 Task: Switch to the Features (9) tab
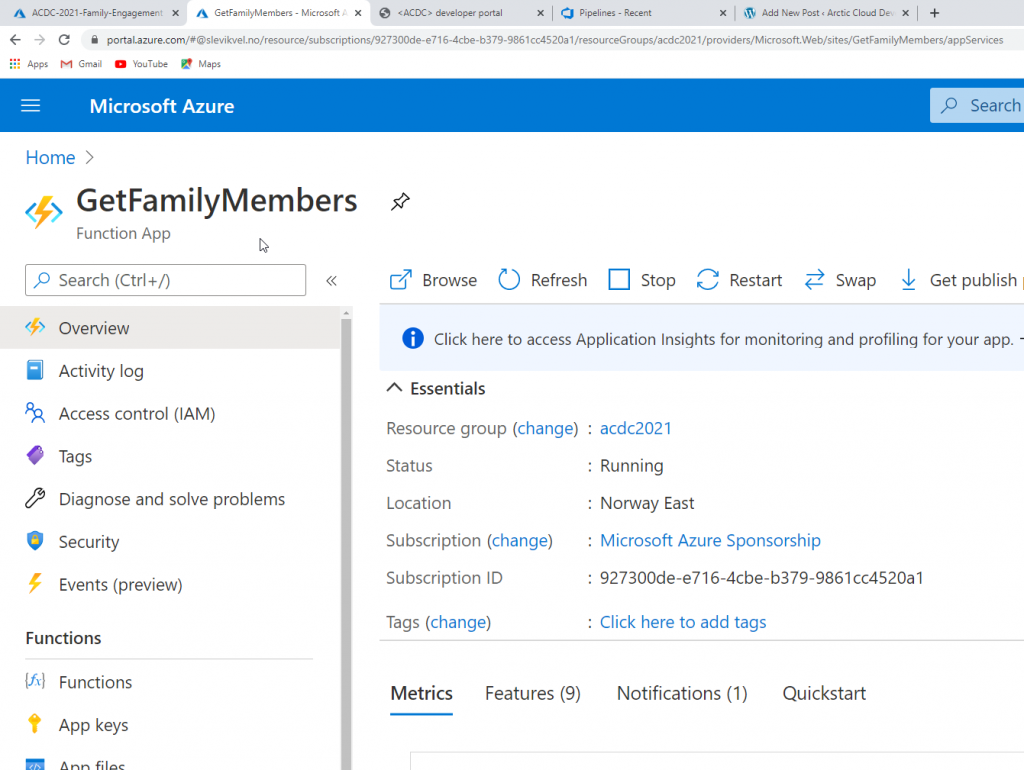point(532,694)
